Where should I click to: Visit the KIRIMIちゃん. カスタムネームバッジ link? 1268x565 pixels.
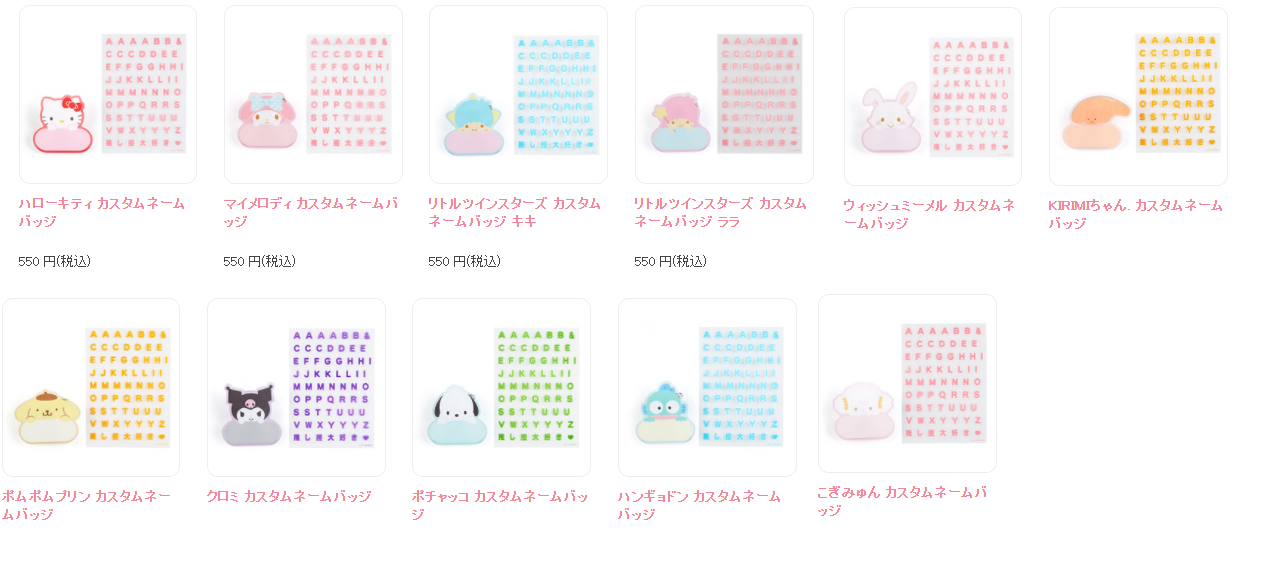(x=1135, y=214)
